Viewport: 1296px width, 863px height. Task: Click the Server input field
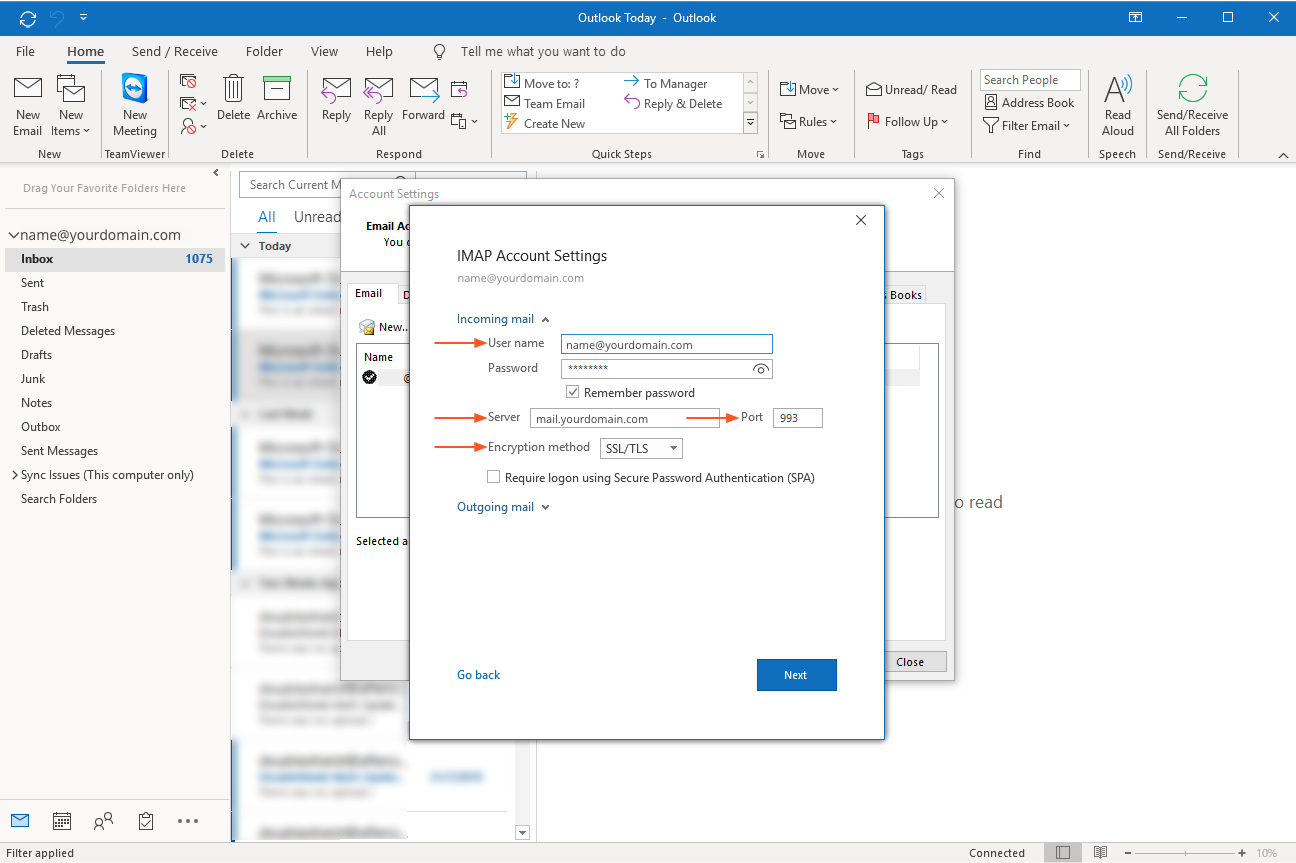coord(625,419)
